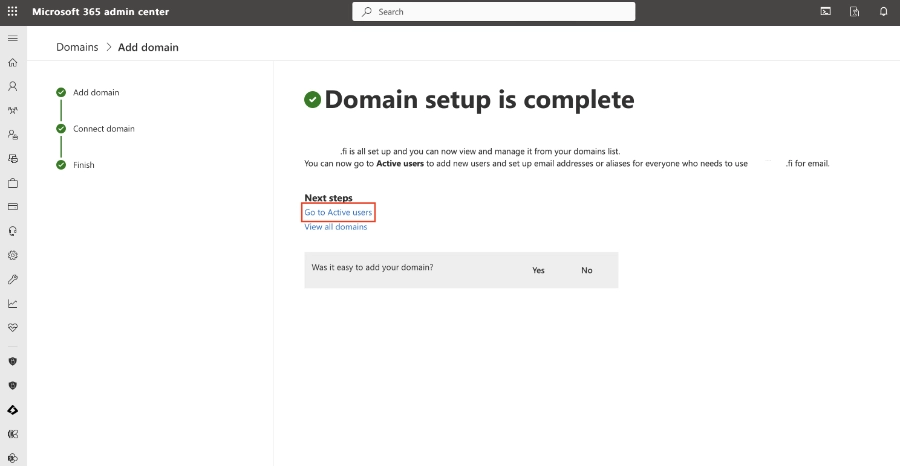The width and height of the screenshot is (900, 466).
Task: Open the Exchange admin center icon
Action: 13,434
